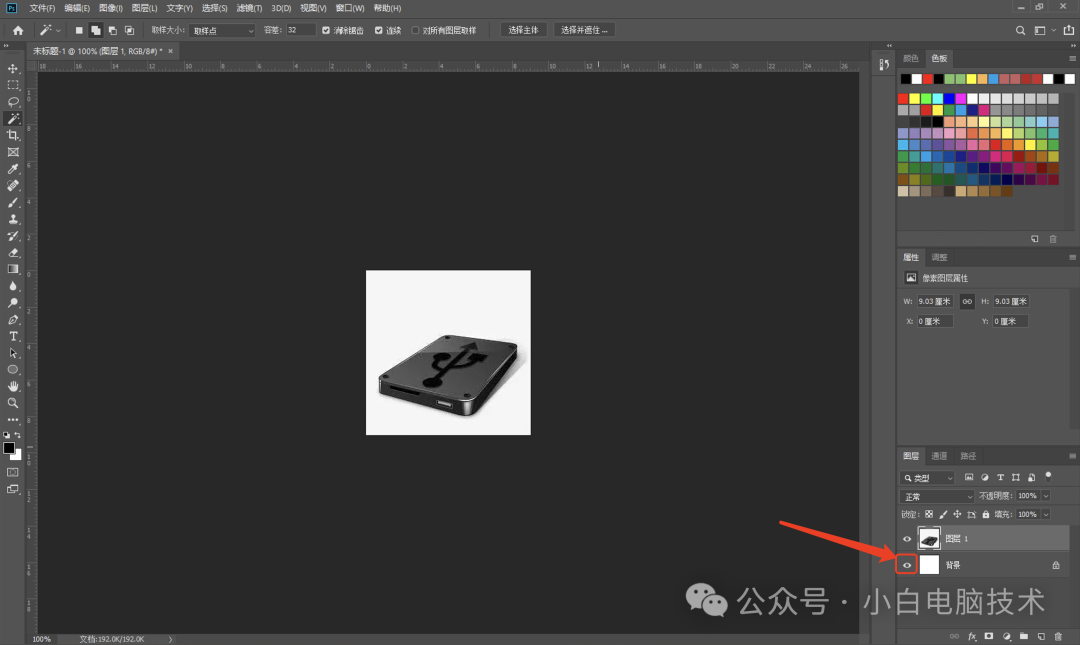The width and height of the screenshot is (1080, 645).
Task: Open the 图像(I) menu
Action: pos(110,8)
